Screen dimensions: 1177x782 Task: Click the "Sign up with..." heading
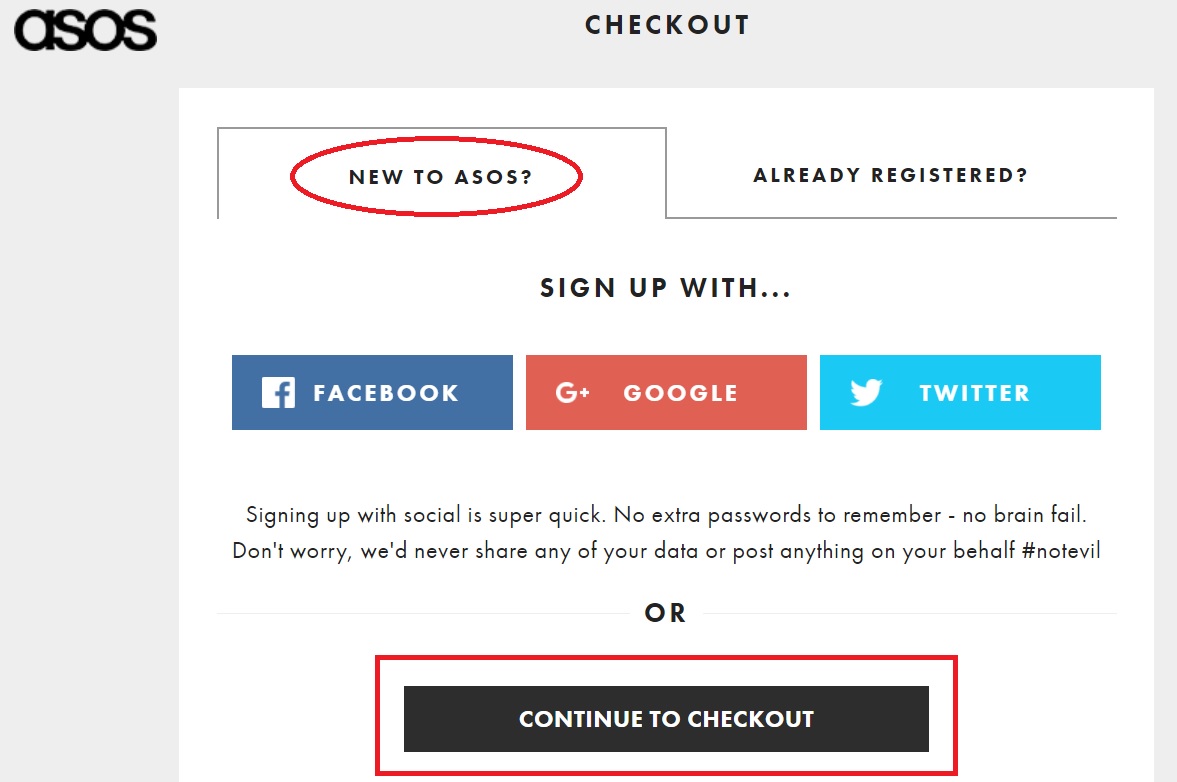(666, 289)
